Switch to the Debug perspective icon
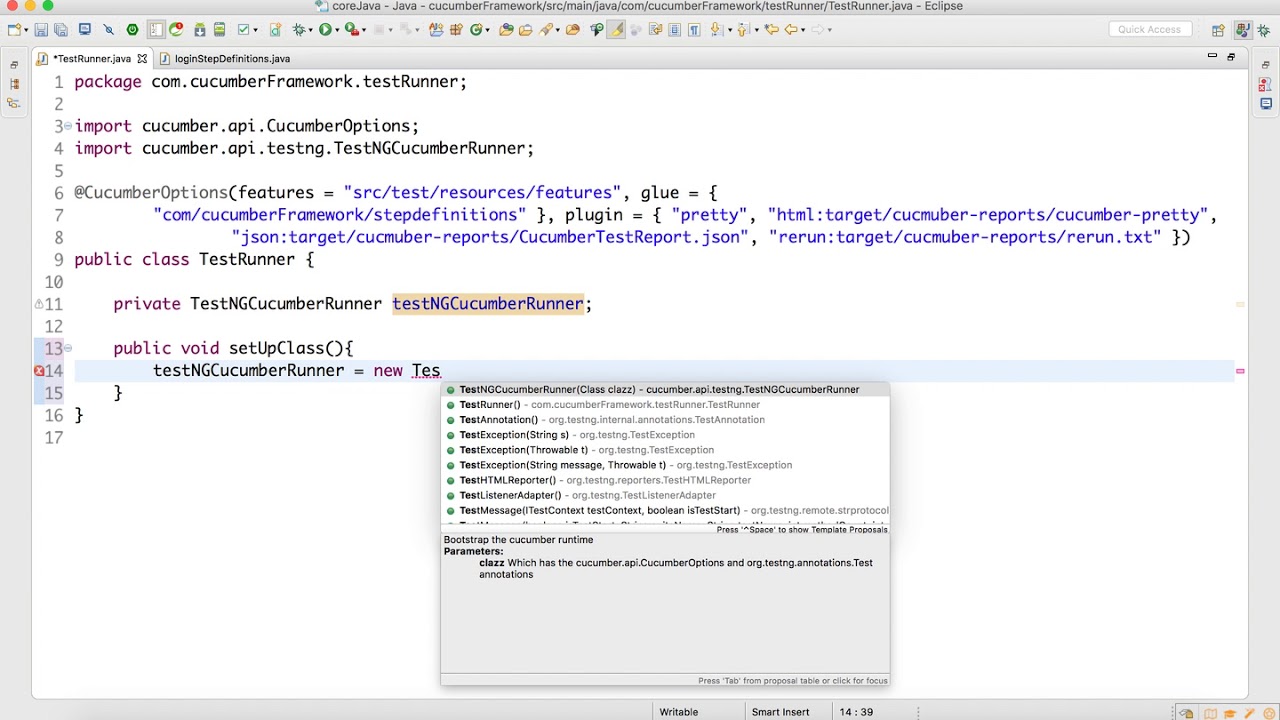The height and width of the screenshot is (720, 1280). (1263, 30)
